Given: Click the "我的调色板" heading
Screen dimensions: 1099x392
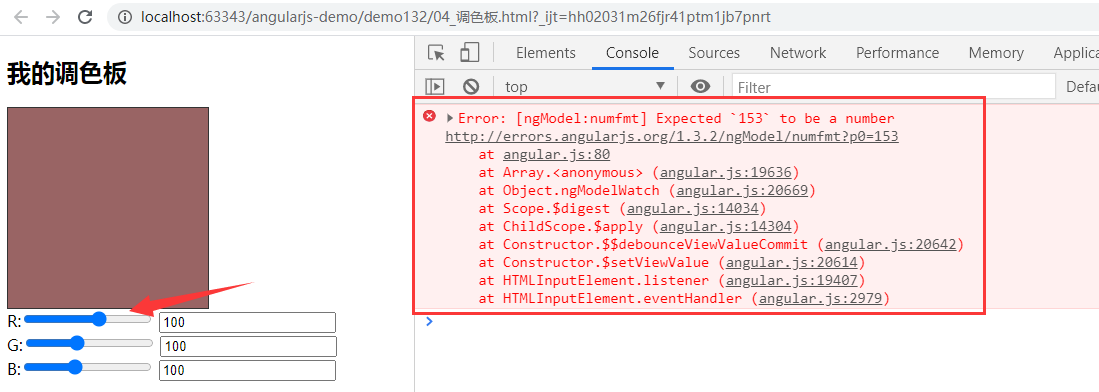Looking at the screenshot, I should click(x=67, y=74).
